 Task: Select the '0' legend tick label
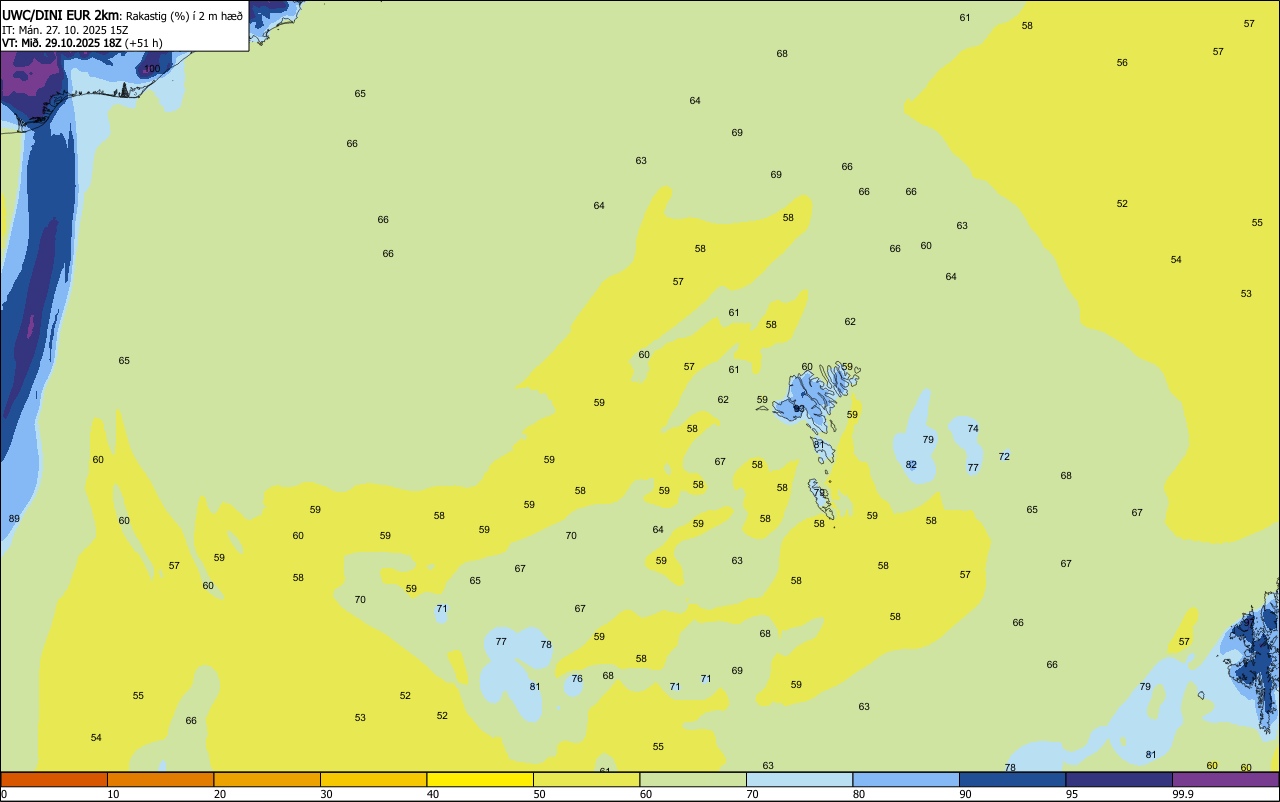tap(4, 794)
